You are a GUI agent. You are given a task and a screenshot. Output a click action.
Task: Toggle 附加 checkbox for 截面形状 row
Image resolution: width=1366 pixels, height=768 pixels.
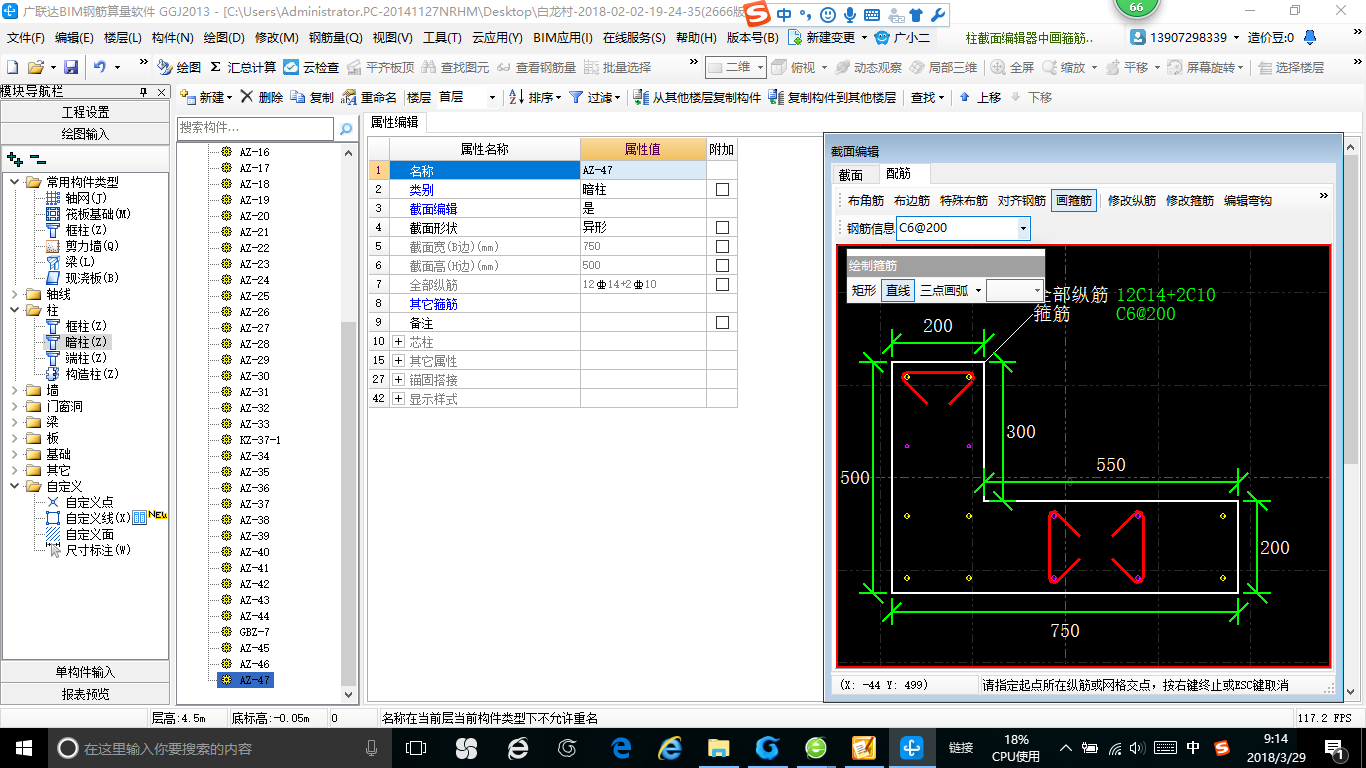pos(722,227)
